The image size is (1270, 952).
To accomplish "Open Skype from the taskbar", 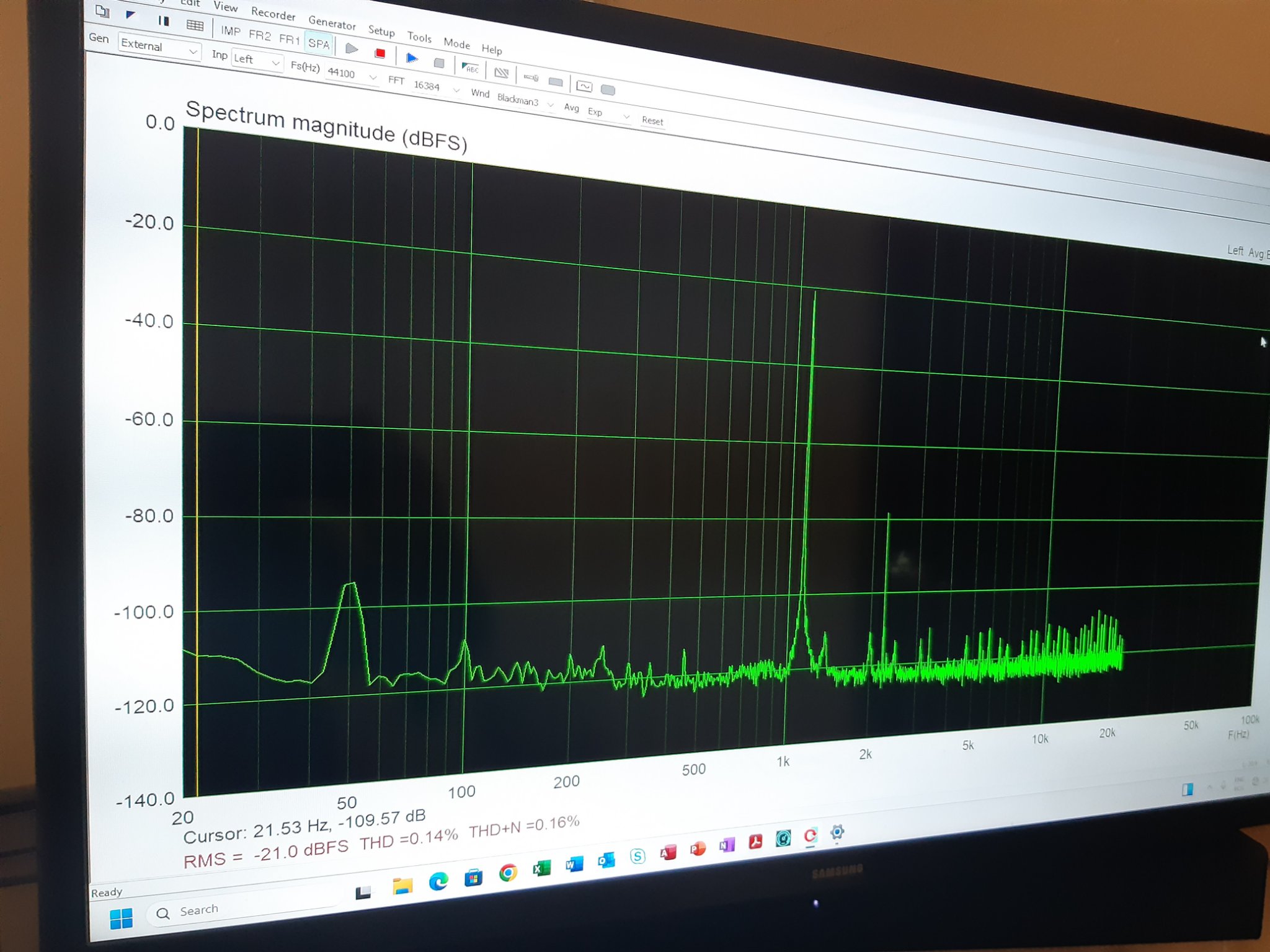I will tap(637, 857).
